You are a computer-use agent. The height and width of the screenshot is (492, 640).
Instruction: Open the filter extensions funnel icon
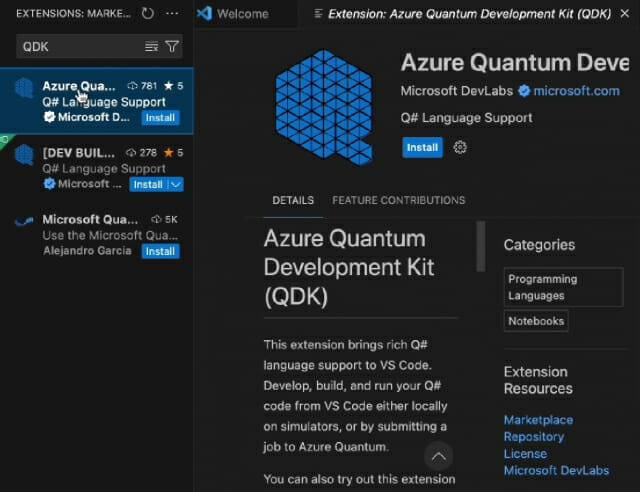click(x=172, y=47)
